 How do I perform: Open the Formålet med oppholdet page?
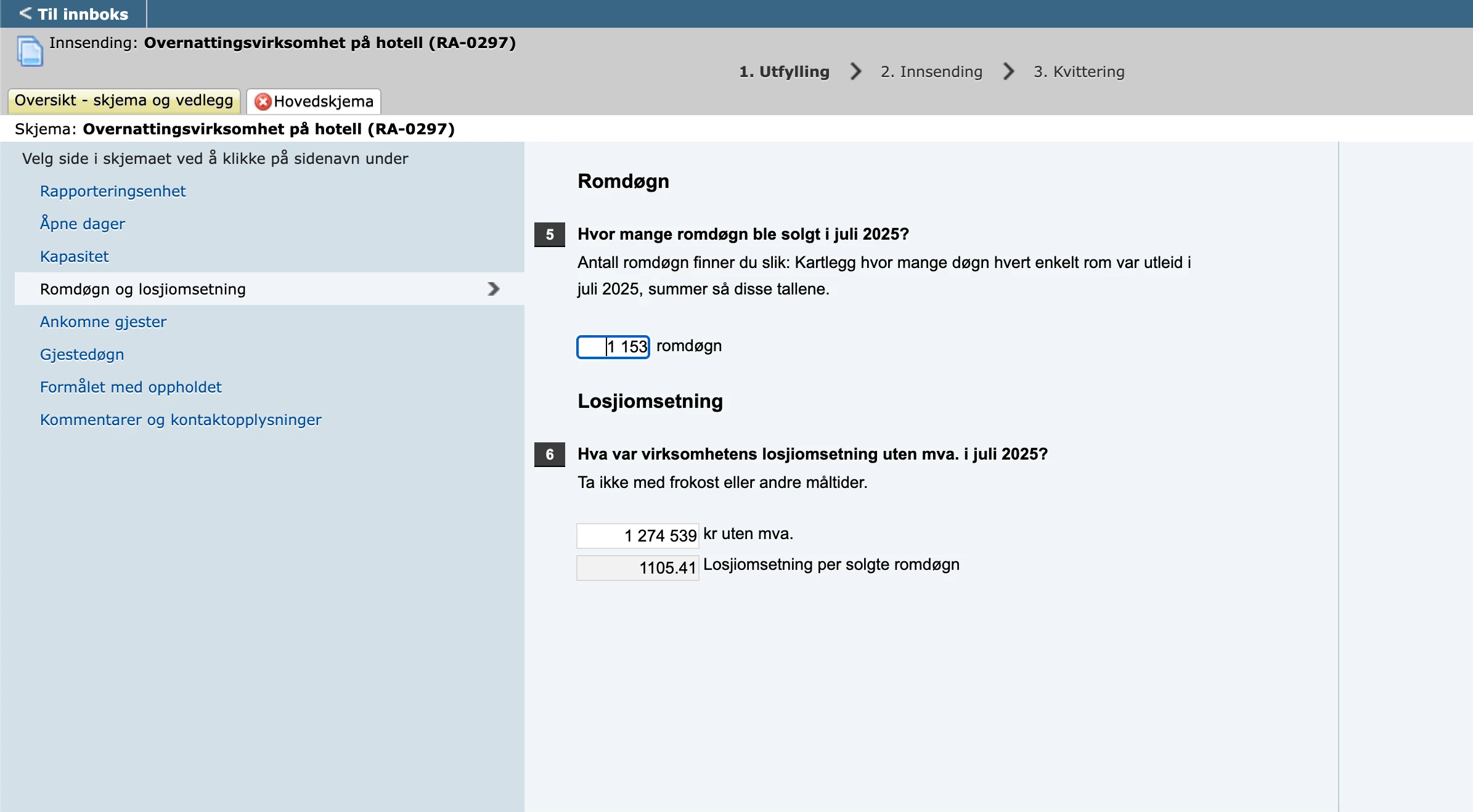(131, 387)
